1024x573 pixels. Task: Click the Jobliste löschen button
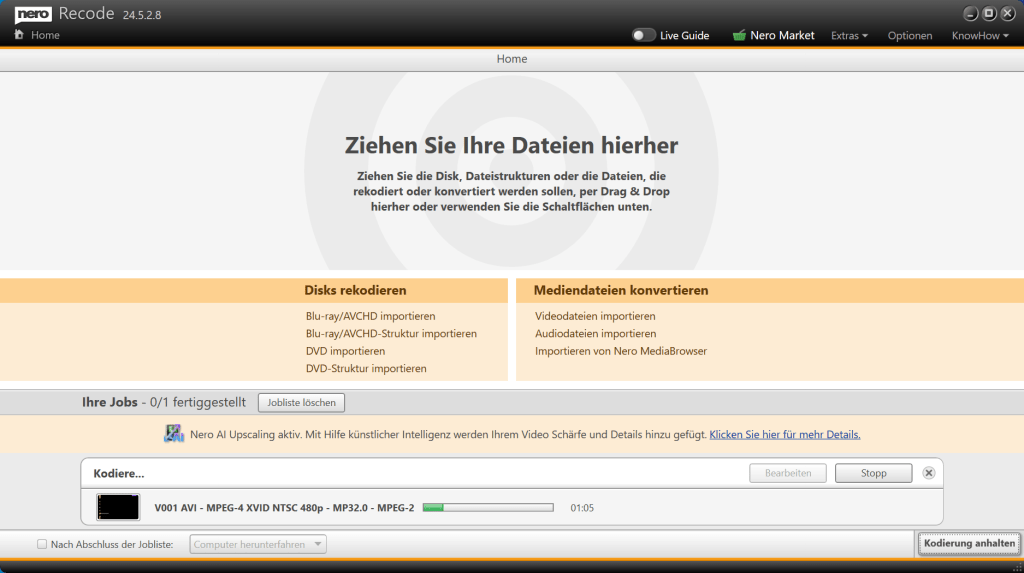302,402
